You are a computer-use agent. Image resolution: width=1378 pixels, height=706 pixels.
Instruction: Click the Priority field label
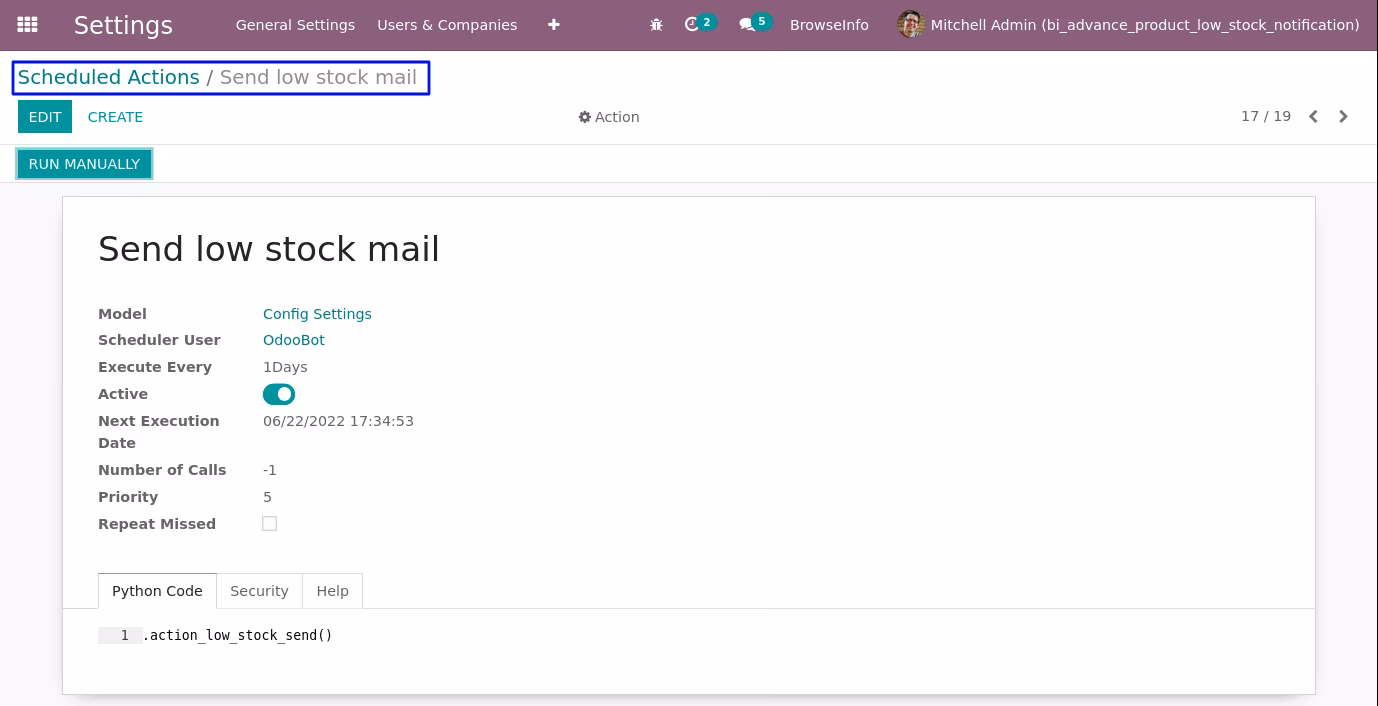(x=128, y=497)
